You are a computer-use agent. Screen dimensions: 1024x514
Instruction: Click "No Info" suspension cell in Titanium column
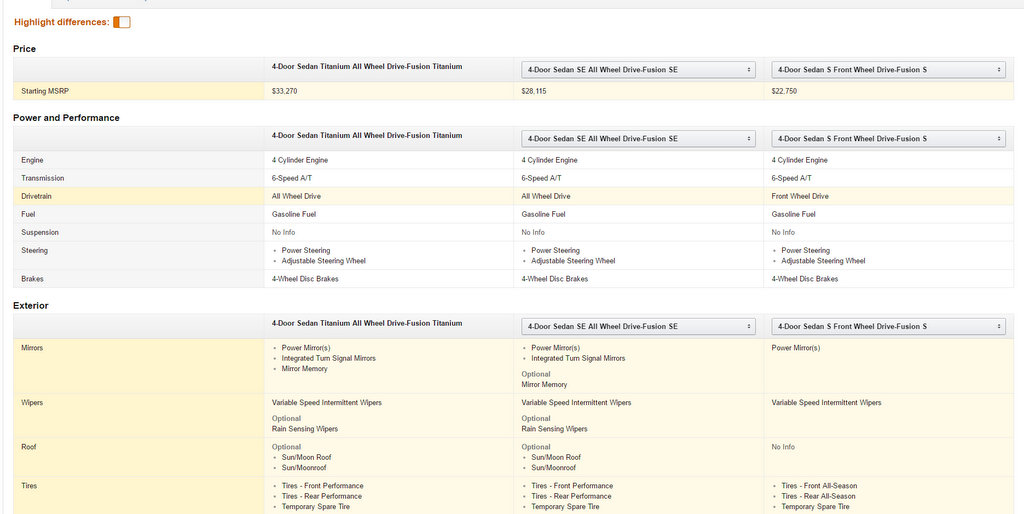click(284, 233)
